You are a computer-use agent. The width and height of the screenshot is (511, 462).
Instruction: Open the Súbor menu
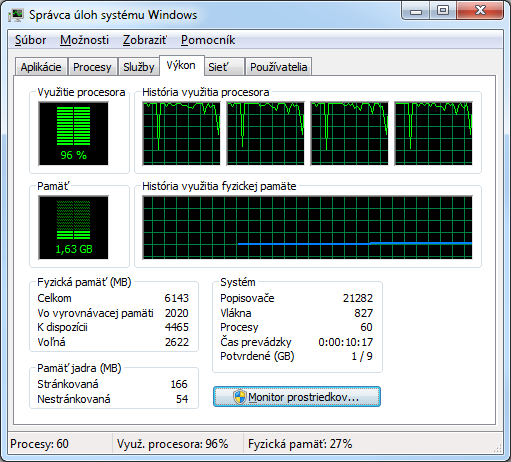point(30,40)
